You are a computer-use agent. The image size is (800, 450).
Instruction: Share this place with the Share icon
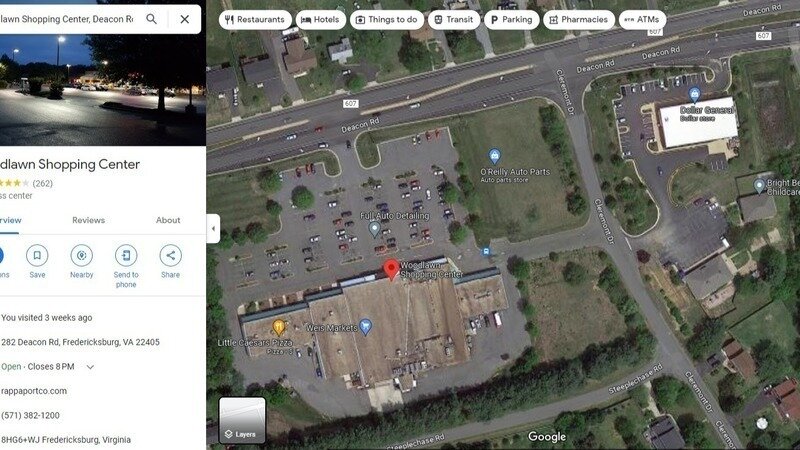tap(170, 255)
